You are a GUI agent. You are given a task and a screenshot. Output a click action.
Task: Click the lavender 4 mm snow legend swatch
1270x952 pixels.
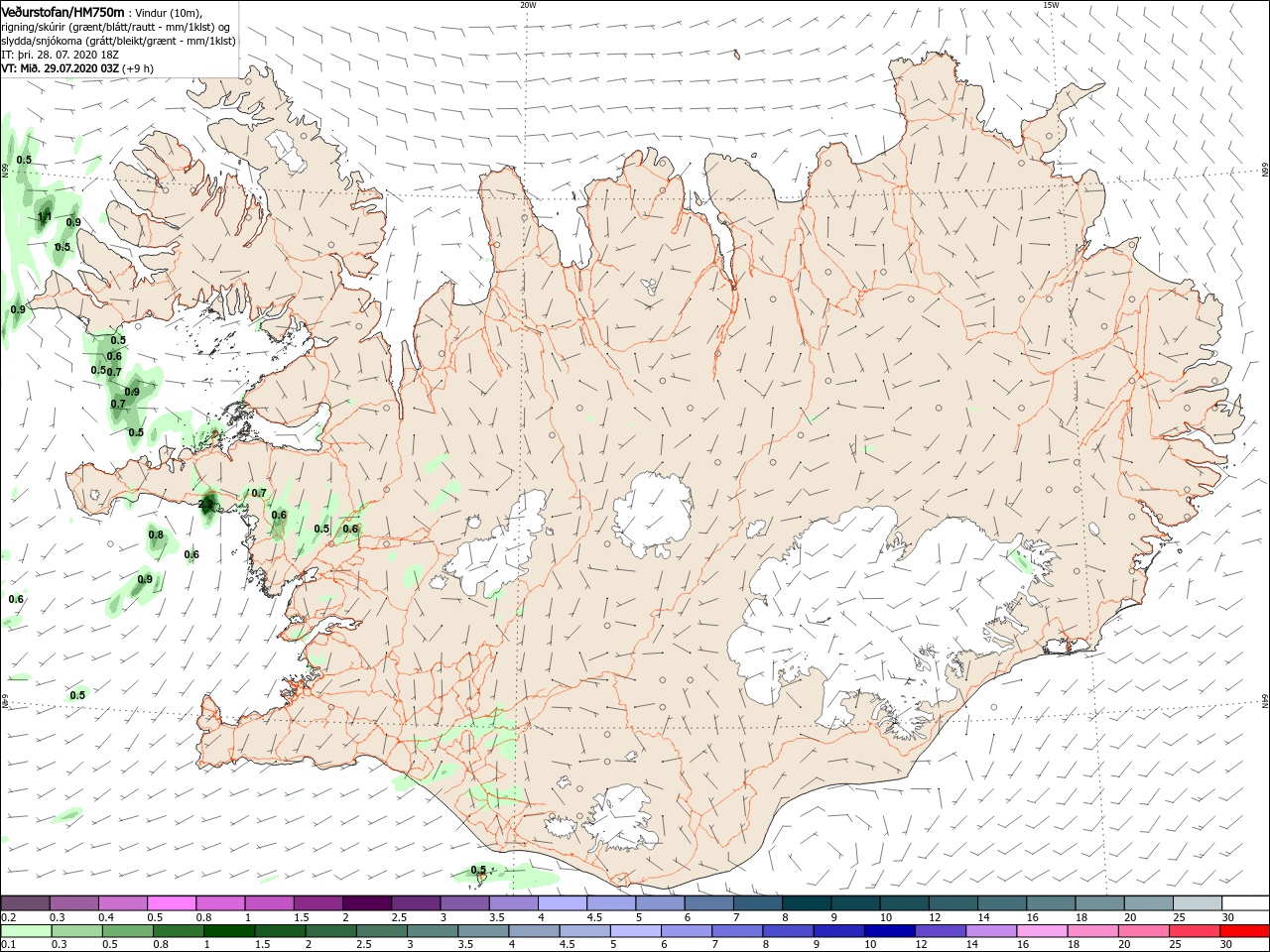562,902
